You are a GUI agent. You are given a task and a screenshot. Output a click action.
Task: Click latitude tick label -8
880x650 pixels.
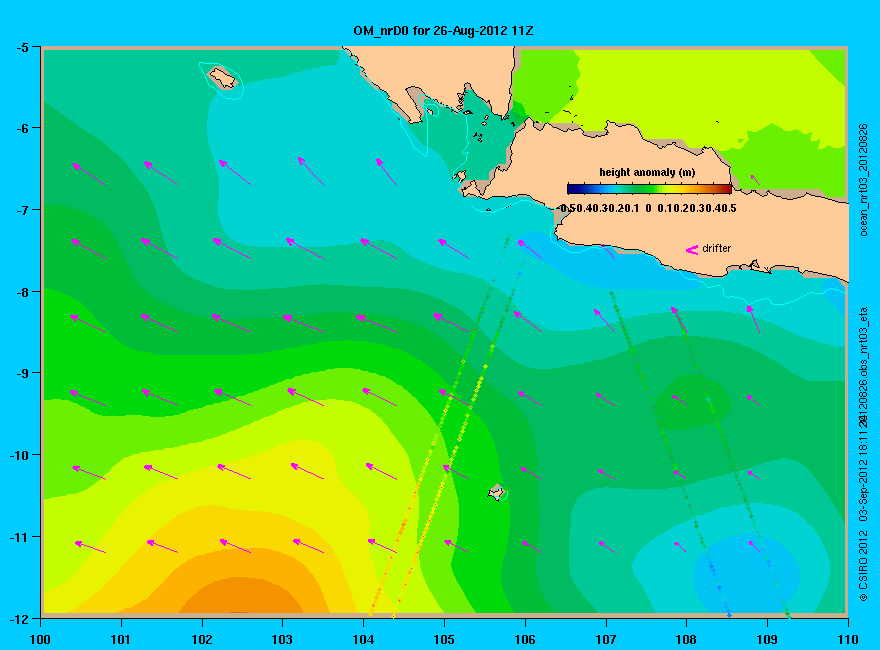pos(22,292)
